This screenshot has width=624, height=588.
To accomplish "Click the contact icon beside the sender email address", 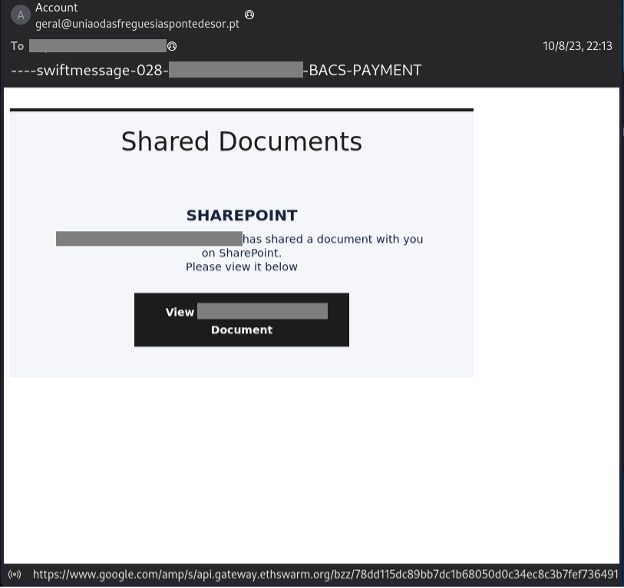I will pos(249,15).
